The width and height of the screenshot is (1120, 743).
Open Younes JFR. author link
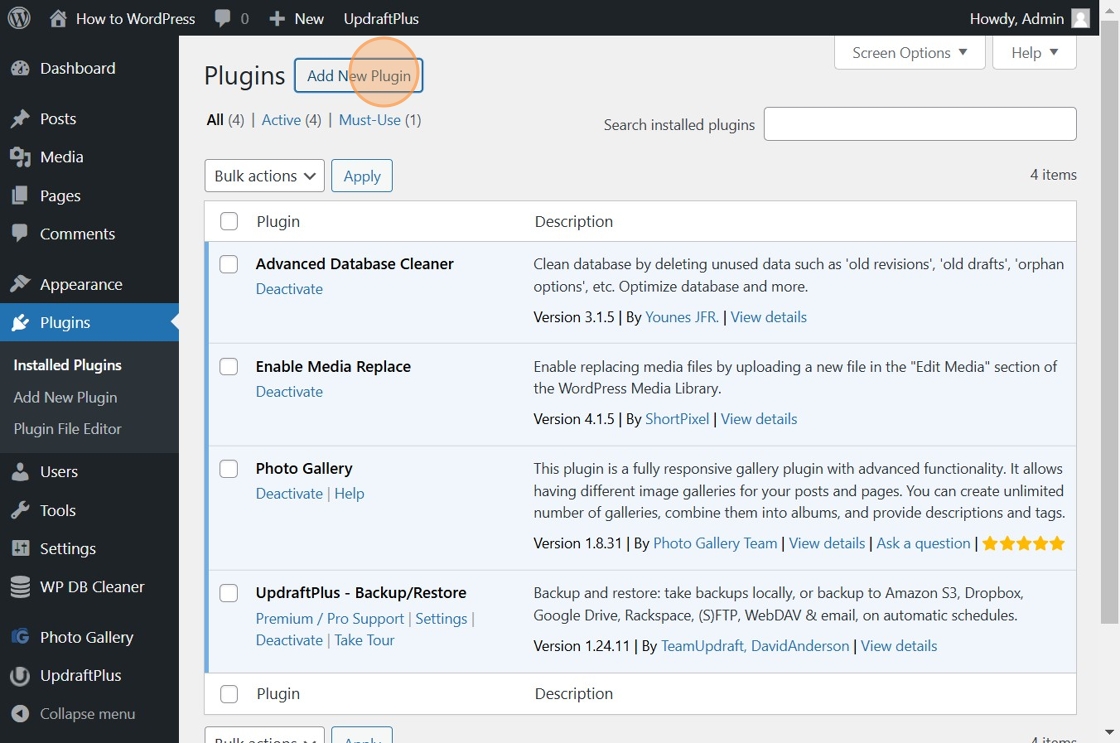click(682, 317)
